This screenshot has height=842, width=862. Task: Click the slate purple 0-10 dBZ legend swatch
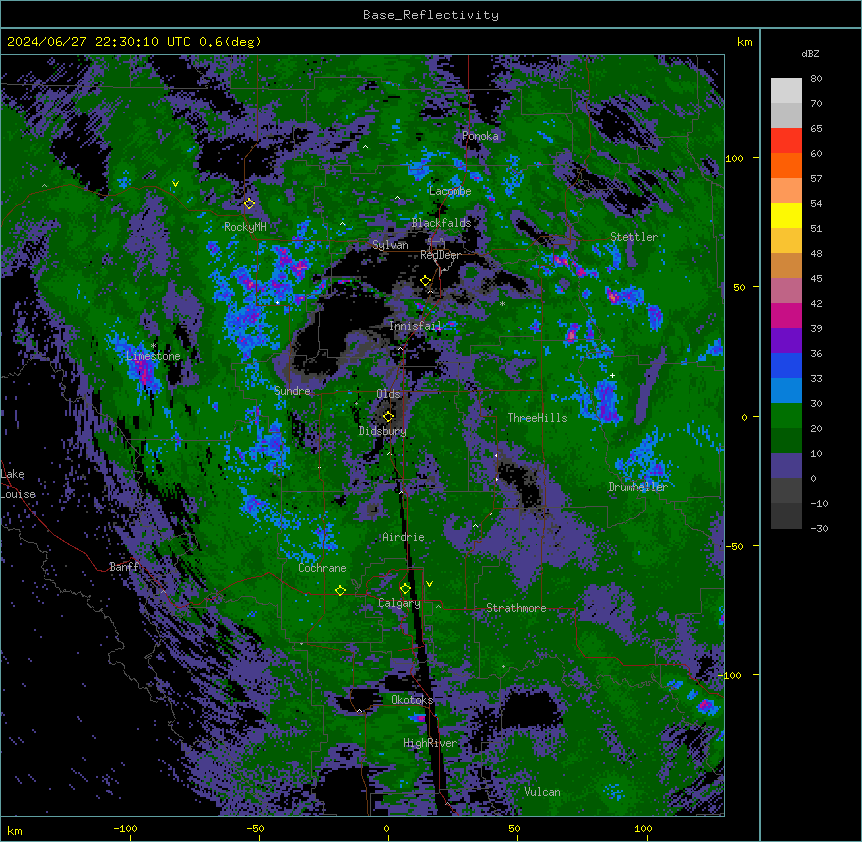(x=786, y=466)
